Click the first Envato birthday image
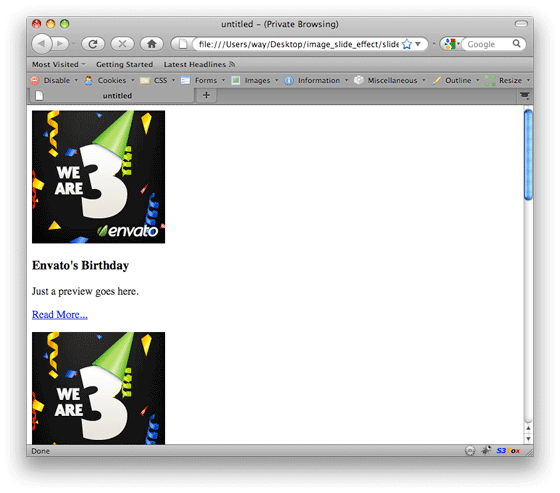 (99, 177)
